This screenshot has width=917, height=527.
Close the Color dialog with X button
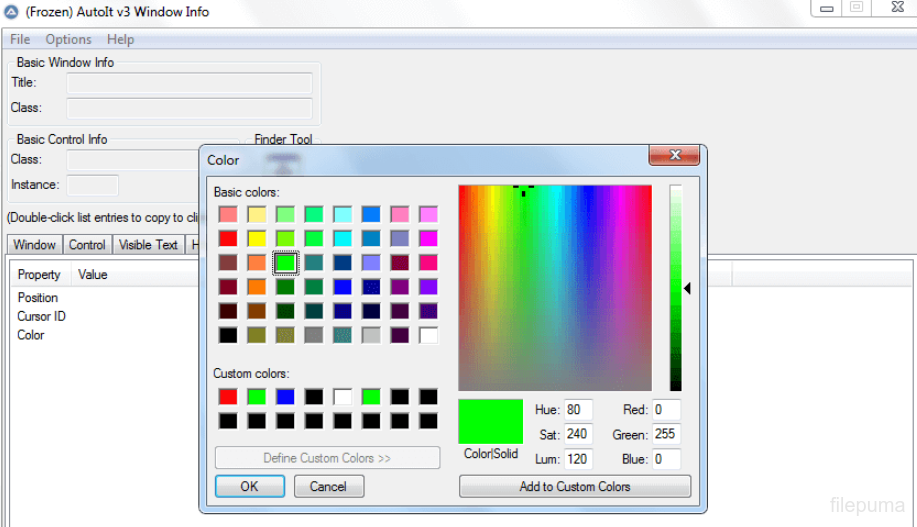pos(673,156)
